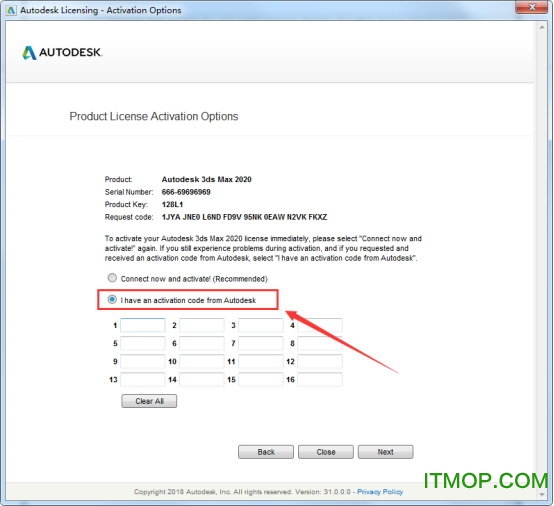Click the Autodesk logo in header
The height and width of the screenshot is (506, 554).
[x=62, y=52]
